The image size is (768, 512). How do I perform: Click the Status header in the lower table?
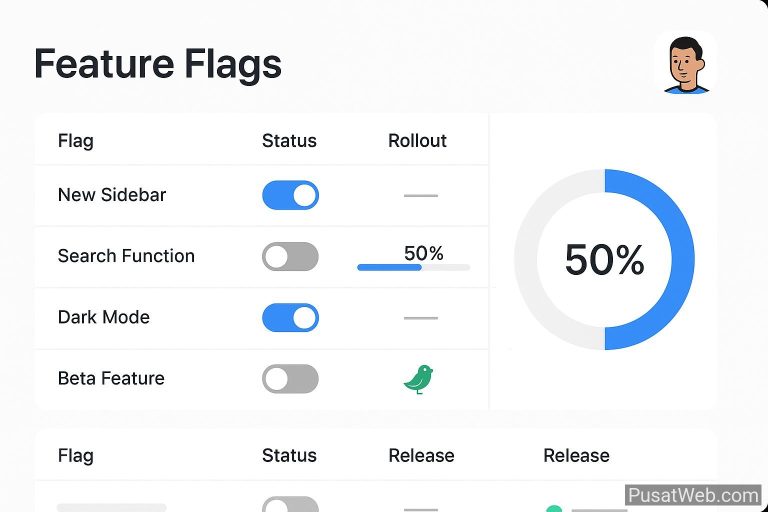pyautogui.click(x=289, y=455)
